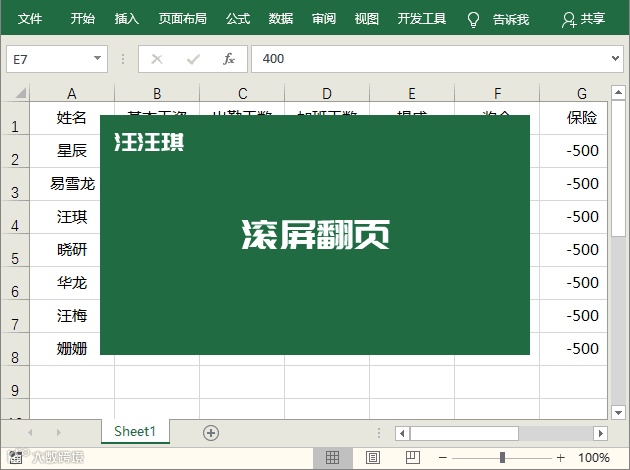The height and width of the screenshot is (470, 630).
Task: Switch to Normal view icon
Action: (x=333, y=457)
